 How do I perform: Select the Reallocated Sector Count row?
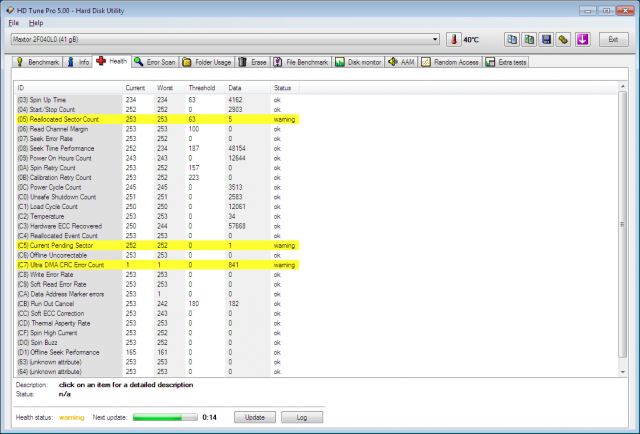point(60,118)
